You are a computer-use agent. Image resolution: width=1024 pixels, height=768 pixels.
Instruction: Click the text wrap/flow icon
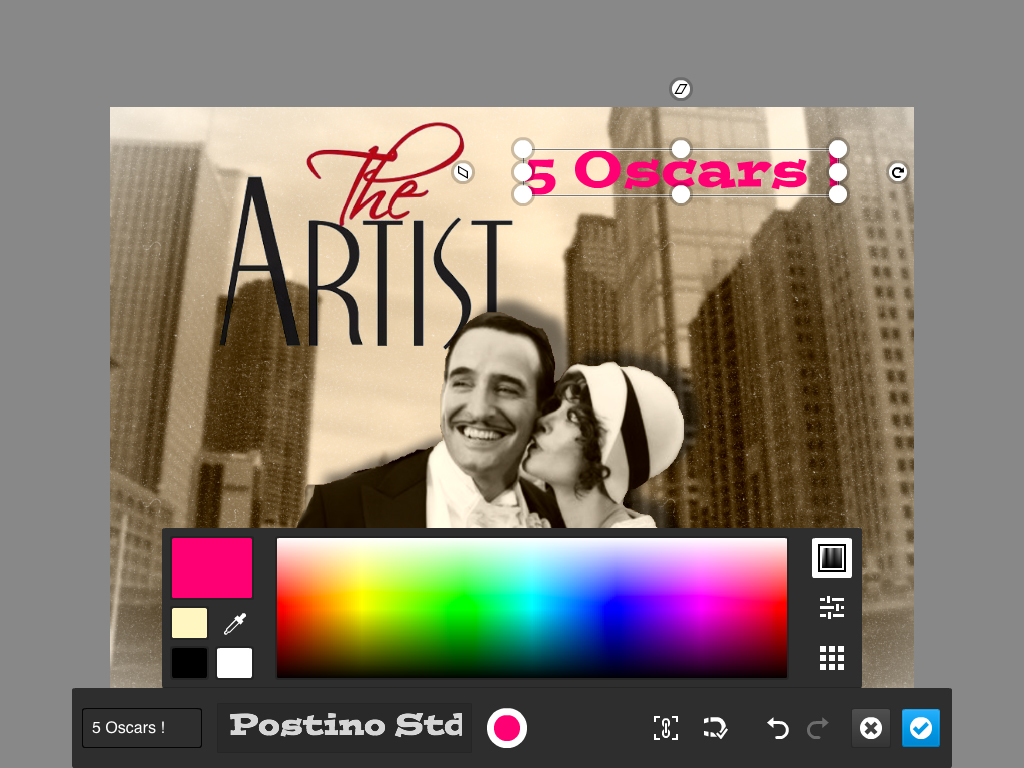[715, 728]
